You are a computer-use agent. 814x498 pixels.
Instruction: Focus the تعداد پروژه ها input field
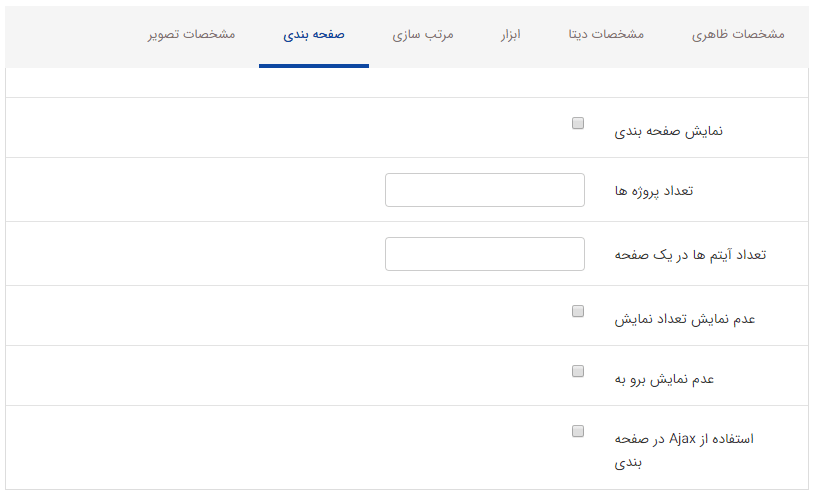[x=484, y=190]
